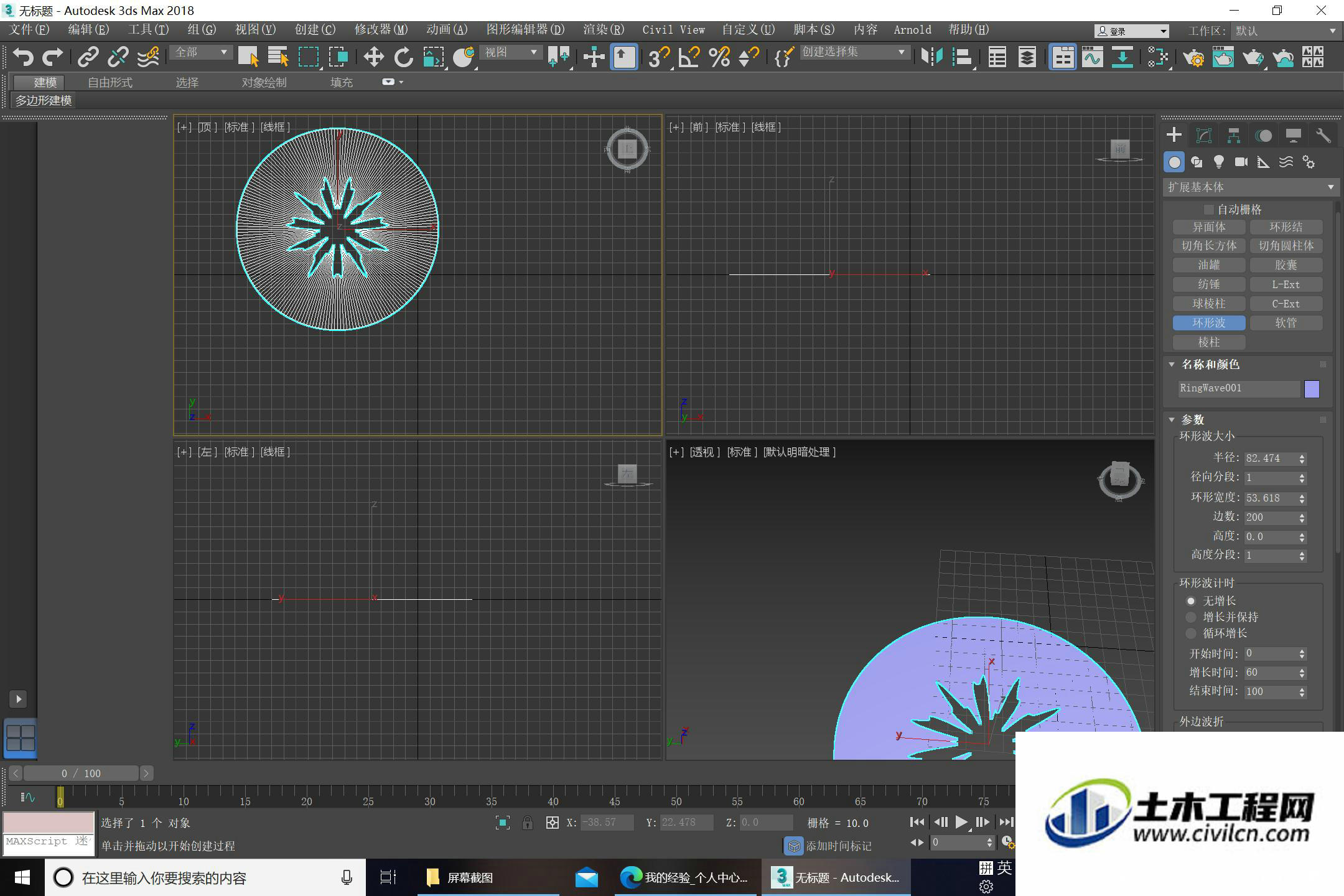Image resolution: width=1344 pixels, height=896 pixels.
Task: Open the 修改器(M) menu
Action: [x=381, y=30]
